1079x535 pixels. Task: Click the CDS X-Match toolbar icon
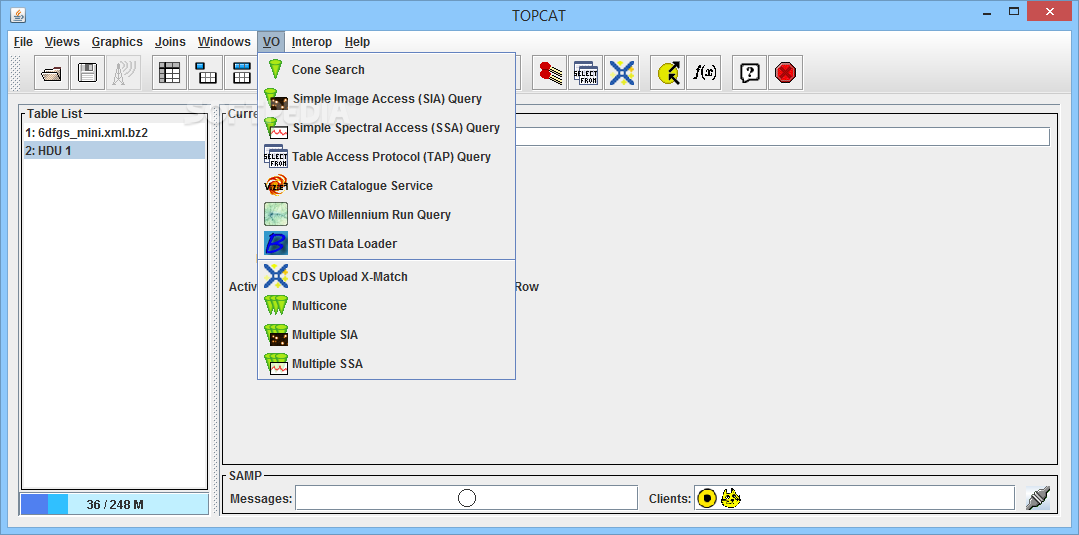621,72
